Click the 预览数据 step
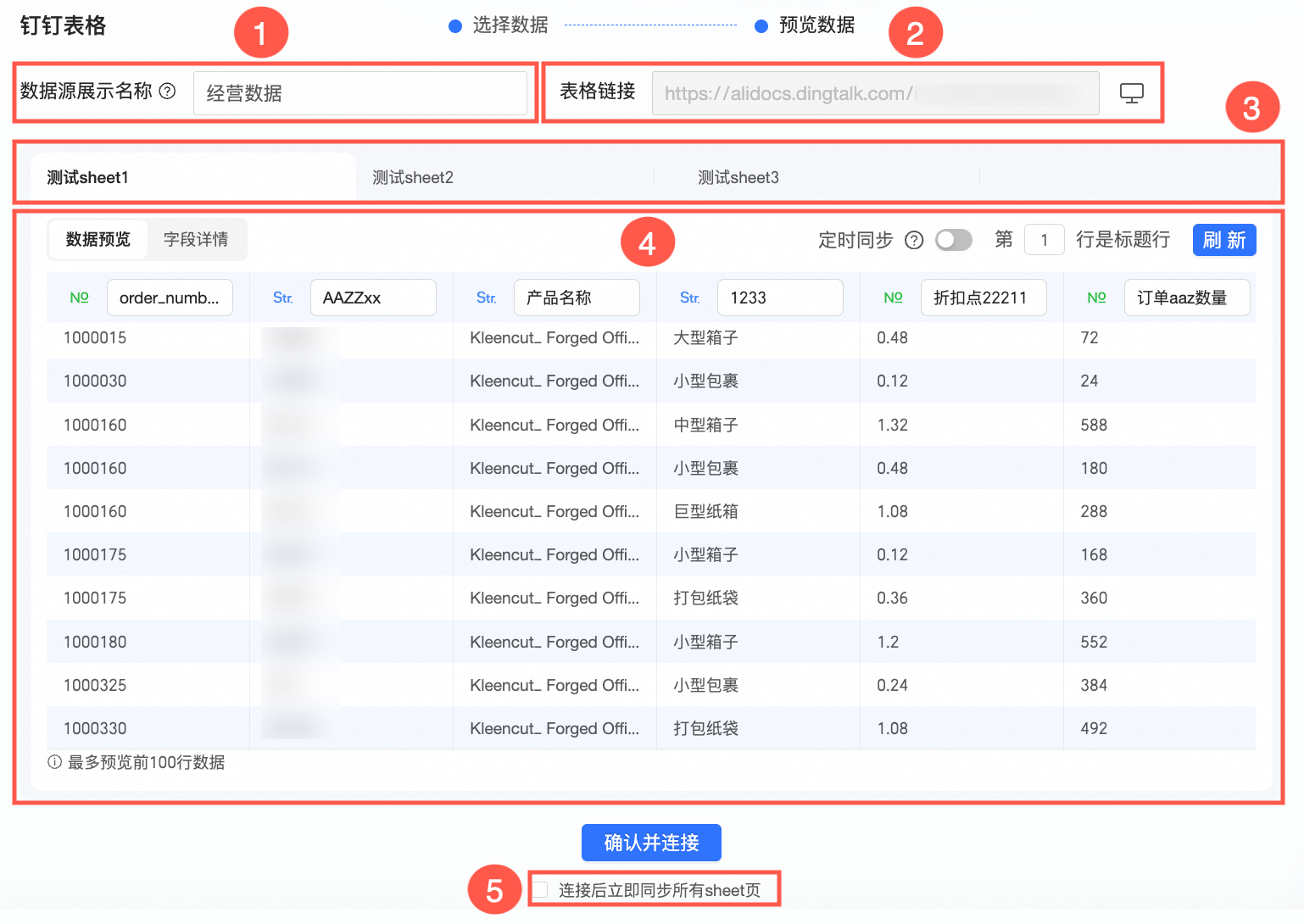 805,25
